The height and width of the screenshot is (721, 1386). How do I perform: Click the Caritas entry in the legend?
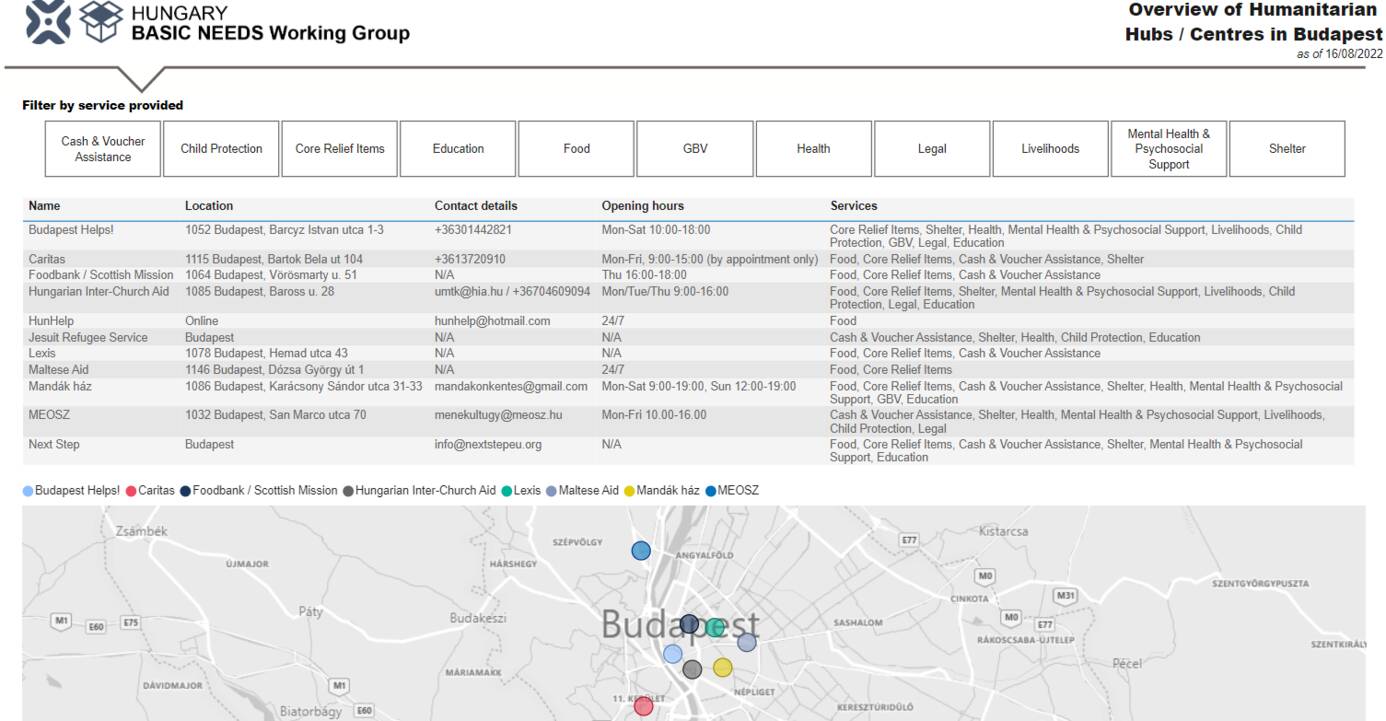pos(149,490)
